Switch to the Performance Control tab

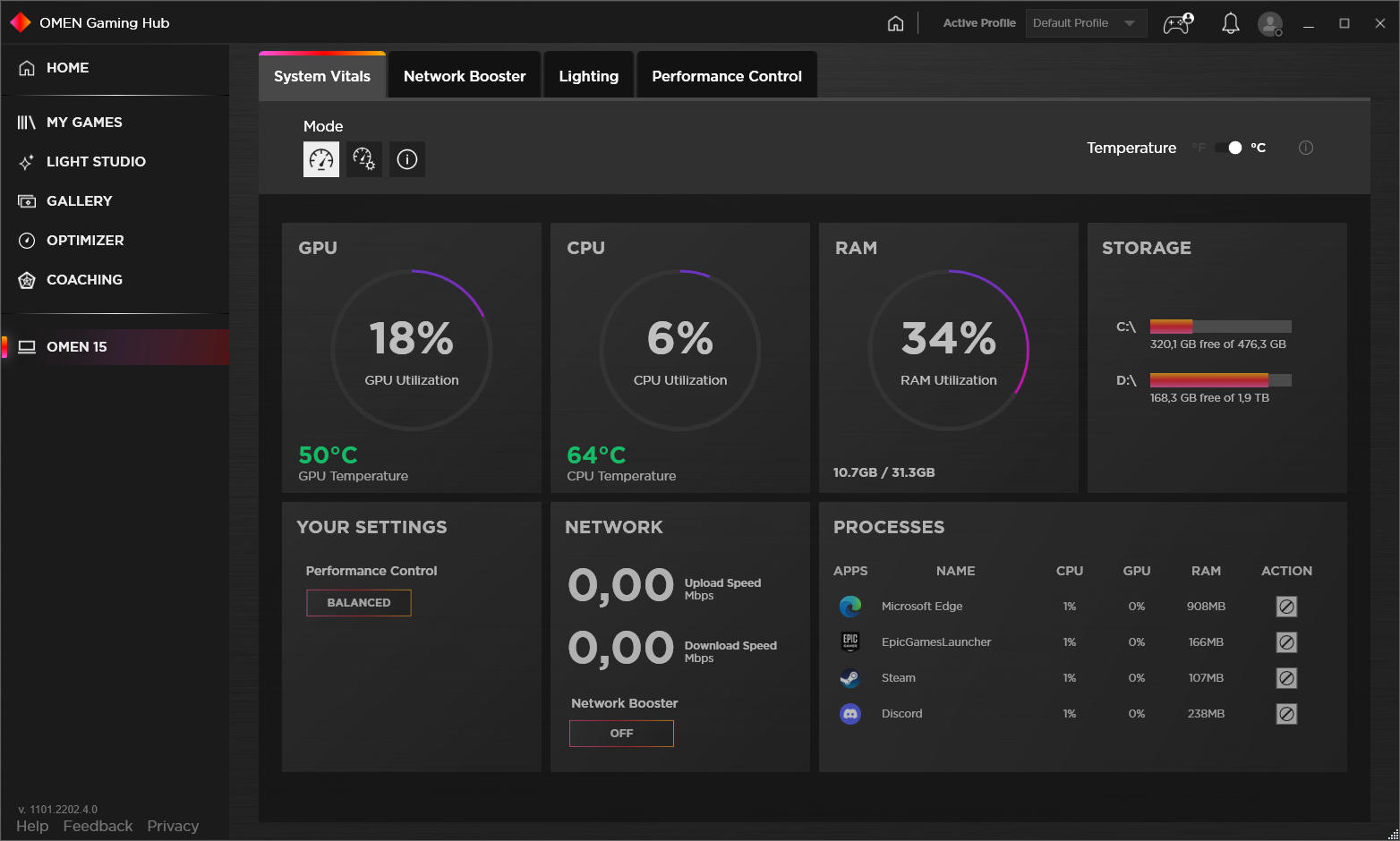pos(727,76)
